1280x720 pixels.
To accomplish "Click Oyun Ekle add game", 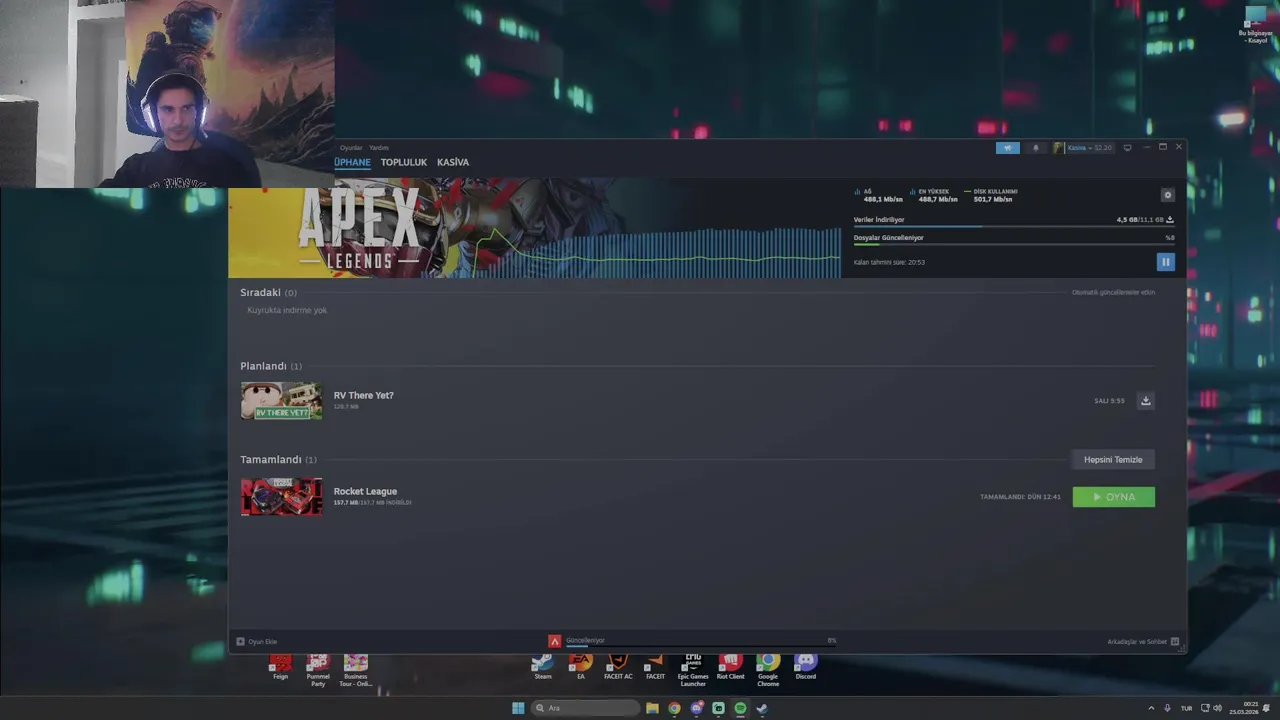I will 257,642.
